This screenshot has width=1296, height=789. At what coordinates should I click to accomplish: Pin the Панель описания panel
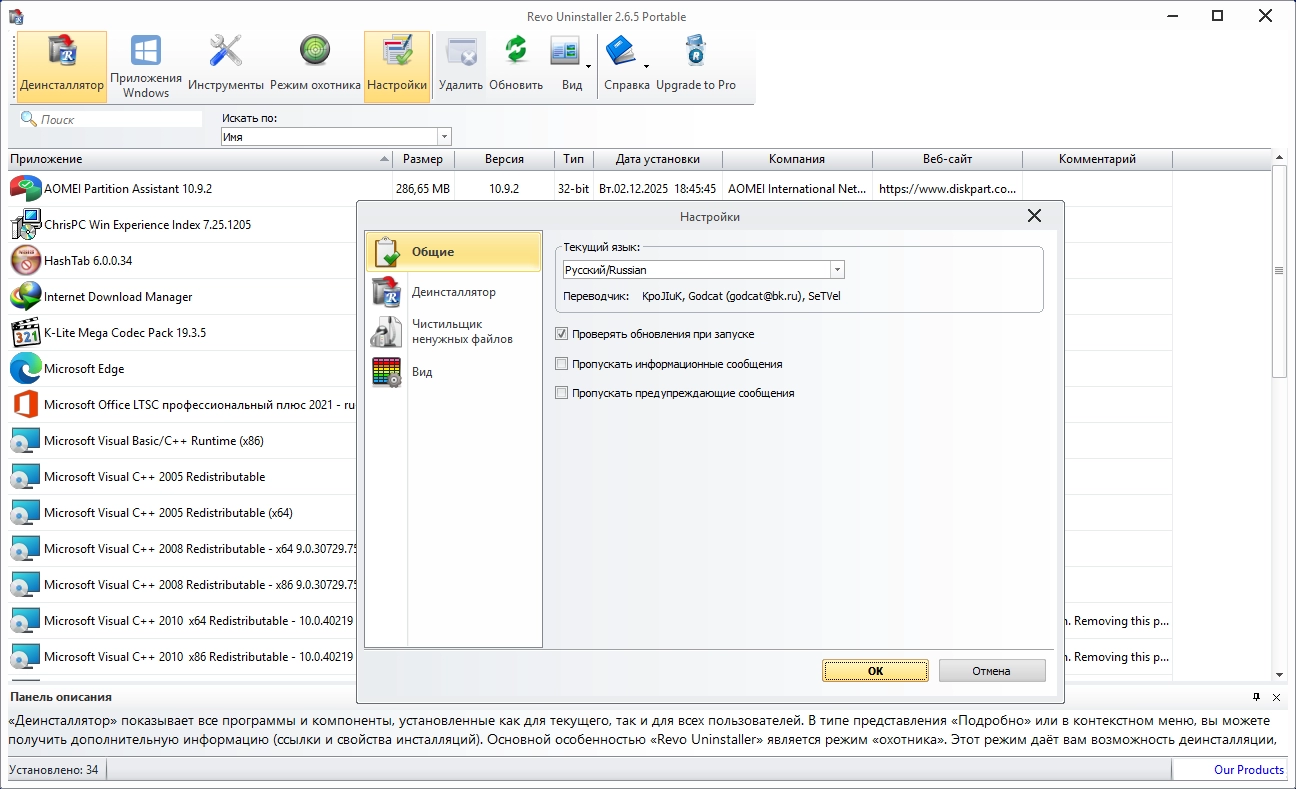tap(1257, 697)
